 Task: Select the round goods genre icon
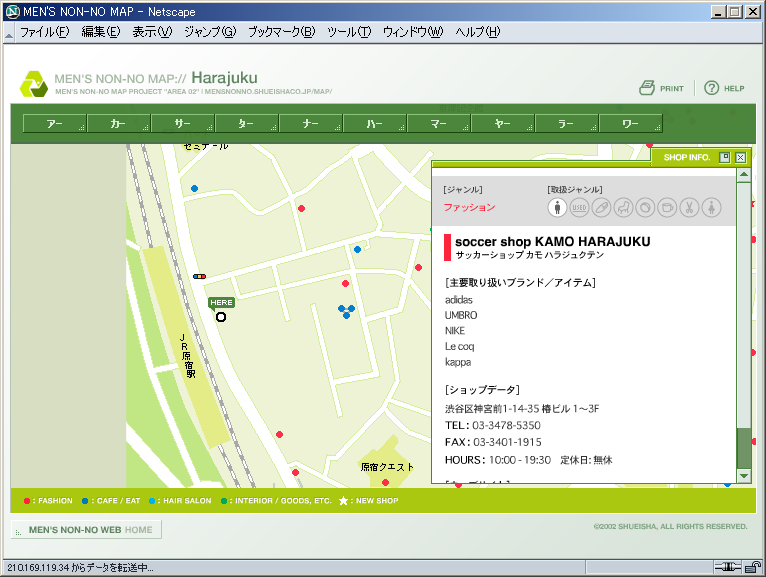(645, 208)
